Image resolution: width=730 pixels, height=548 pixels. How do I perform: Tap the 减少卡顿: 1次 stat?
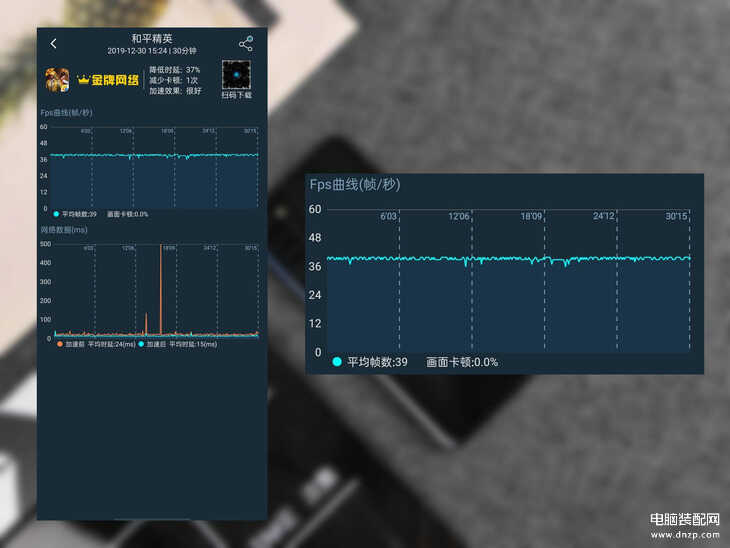tap(174, 80)
